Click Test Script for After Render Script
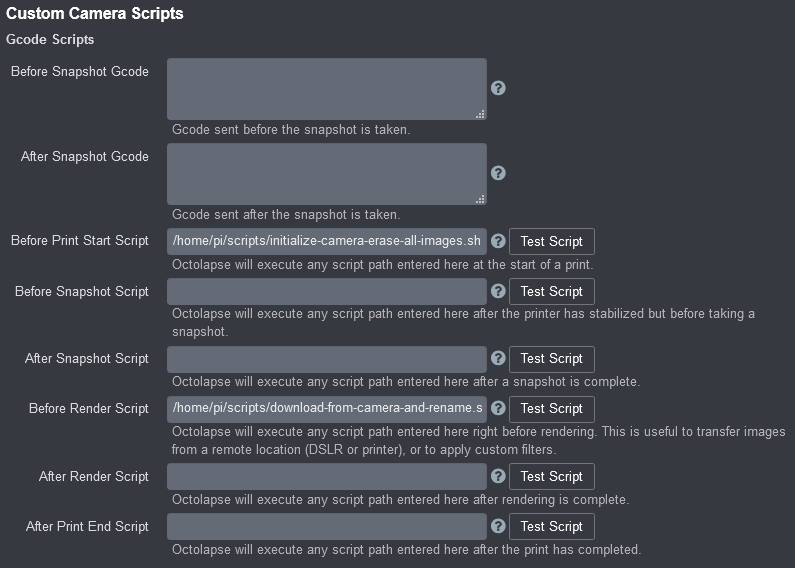795x568 pixels. (551, 476)
